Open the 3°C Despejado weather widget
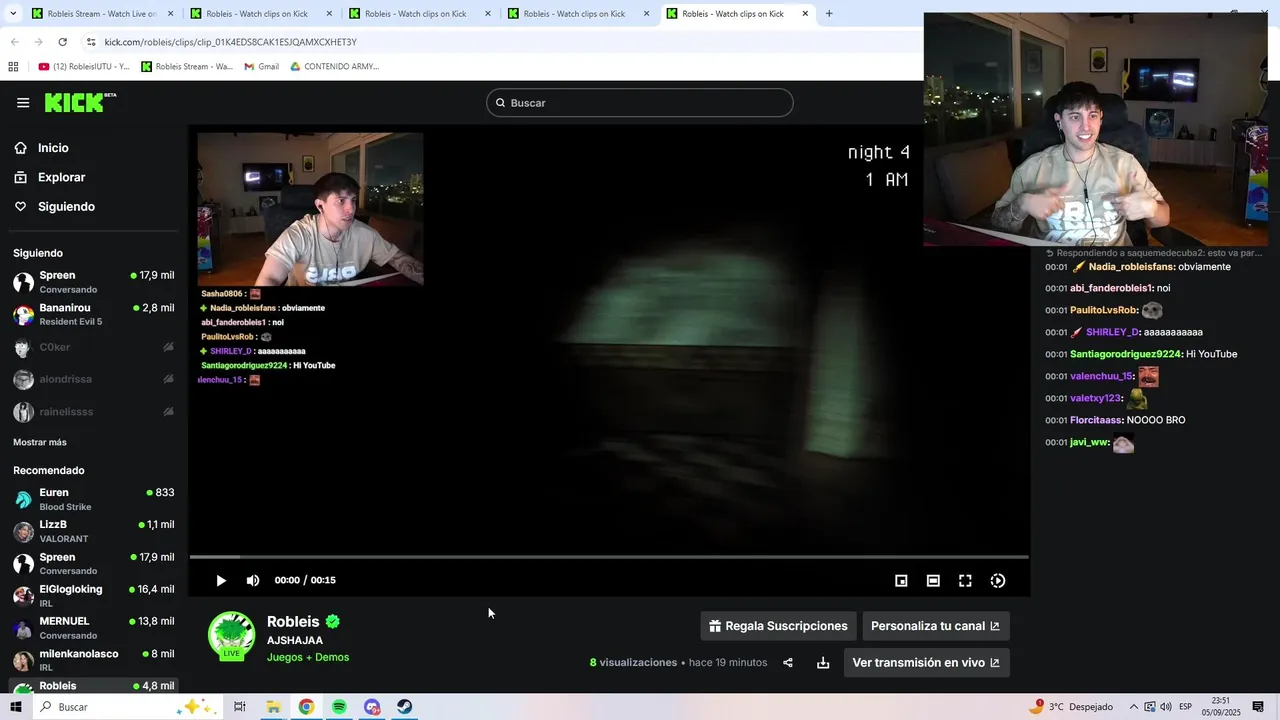 pos(1072,707)
